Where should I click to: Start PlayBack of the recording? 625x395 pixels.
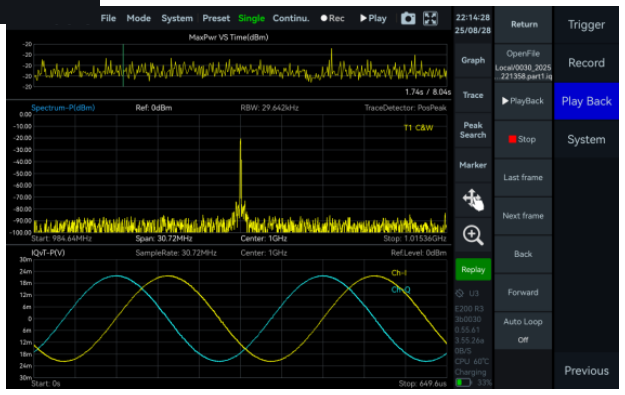pos(523,101)
